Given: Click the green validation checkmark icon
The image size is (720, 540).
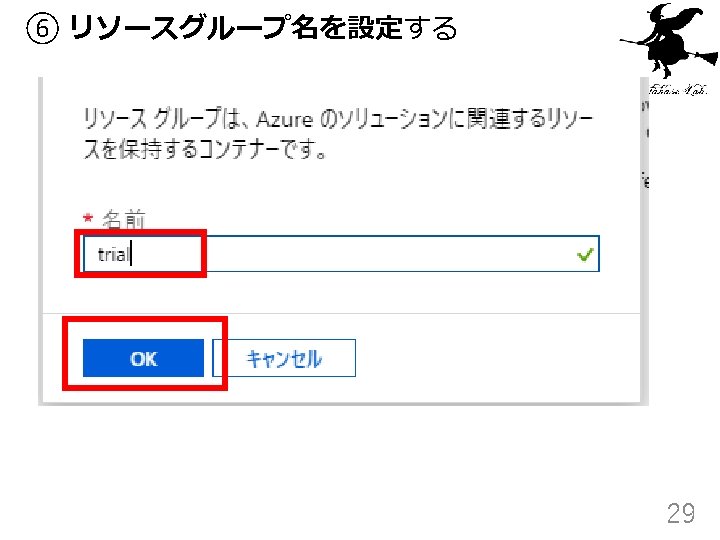Looking at the screenshot, I should click(586, 255).
